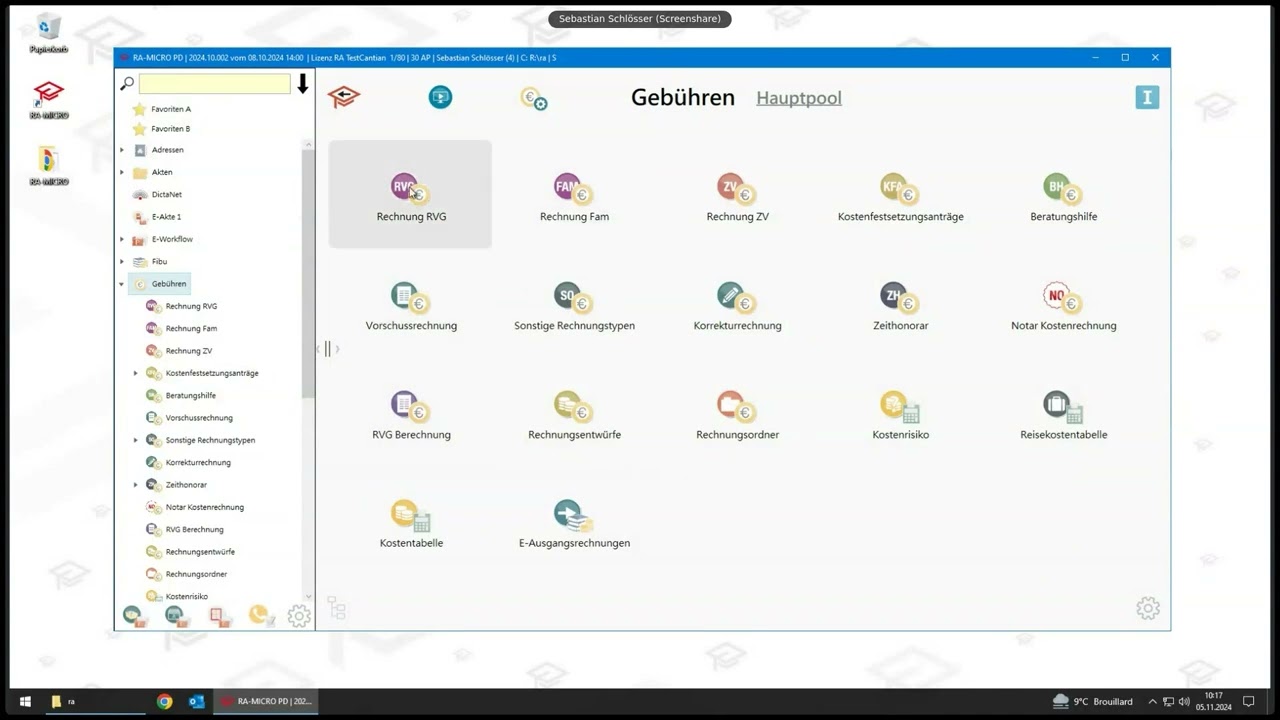Click the black down arrow next to search
Screen dimensions: 1280x720
[x=303, y=84]
